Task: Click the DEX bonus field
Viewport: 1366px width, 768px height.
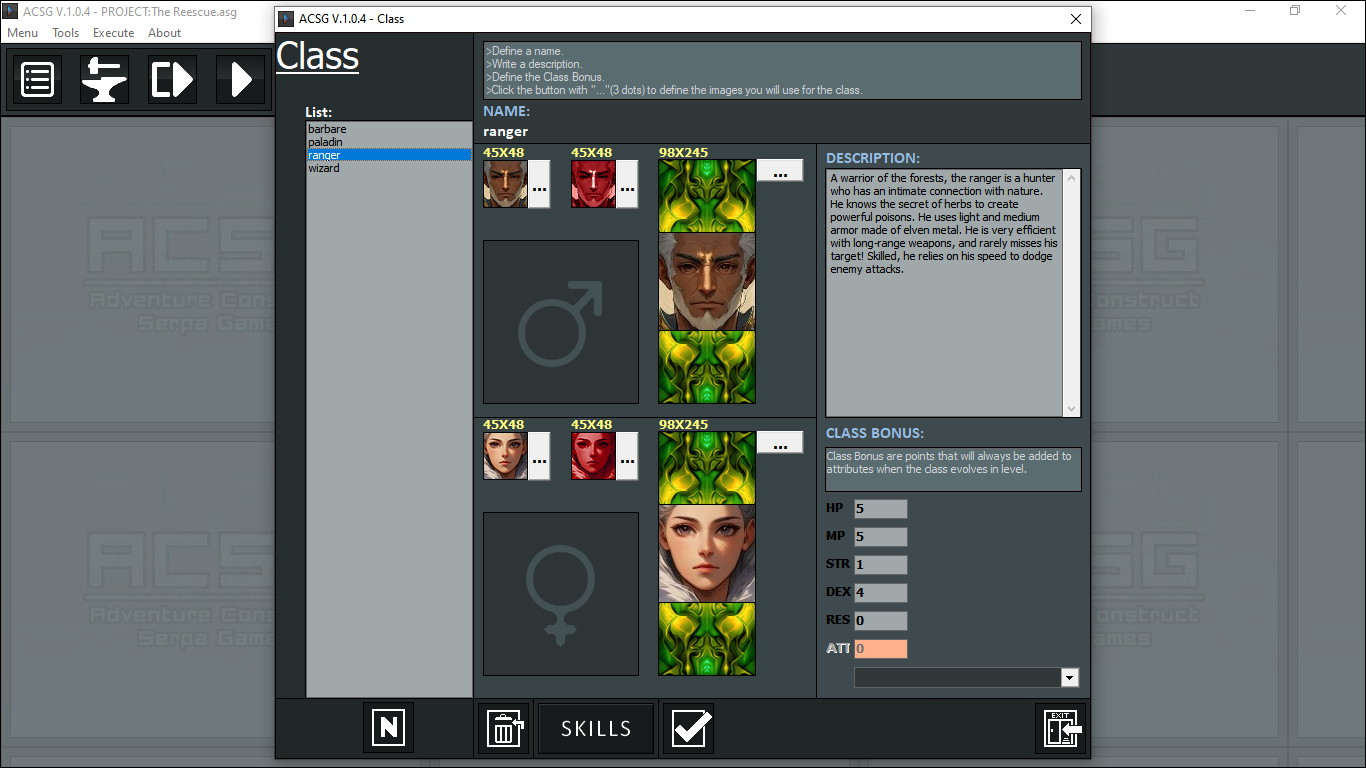Action: 881,592
